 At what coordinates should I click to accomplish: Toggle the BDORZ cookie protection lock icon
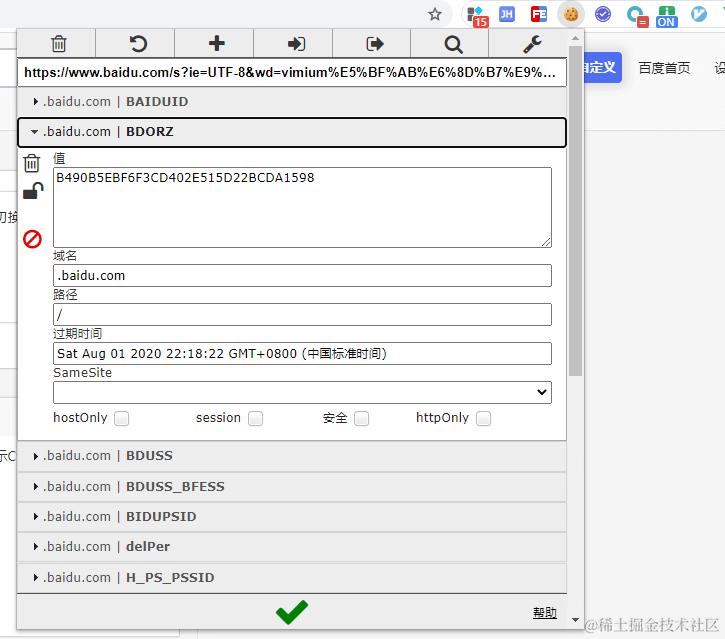click(x=33, y=190)
